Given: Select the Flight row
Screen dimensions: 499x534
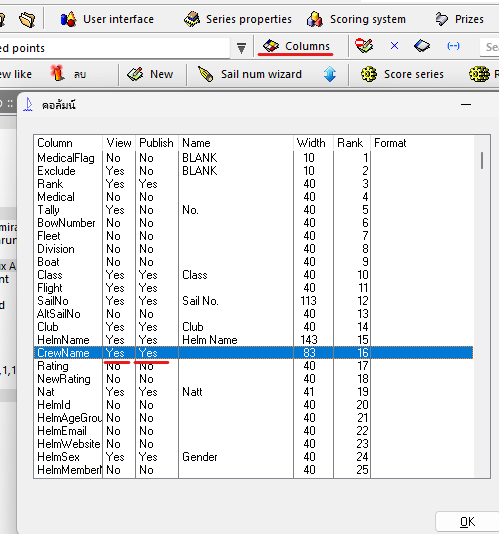Looking at the screenshot, I should click(x=253, y=288).
